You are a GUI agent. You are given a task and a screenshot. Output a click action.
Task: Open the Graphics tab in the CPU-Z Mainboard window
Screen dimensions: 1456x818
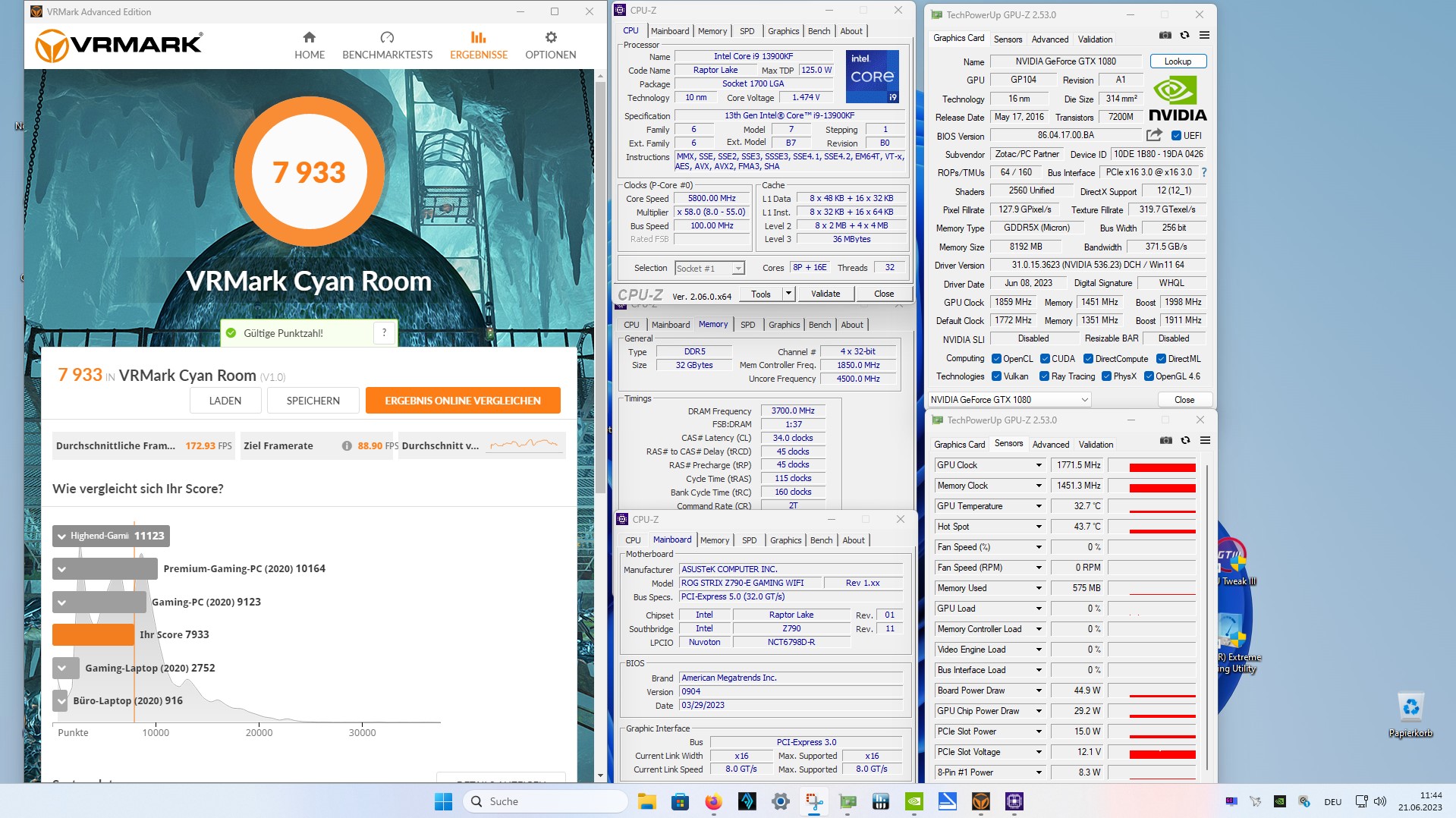tap(786, 540)
